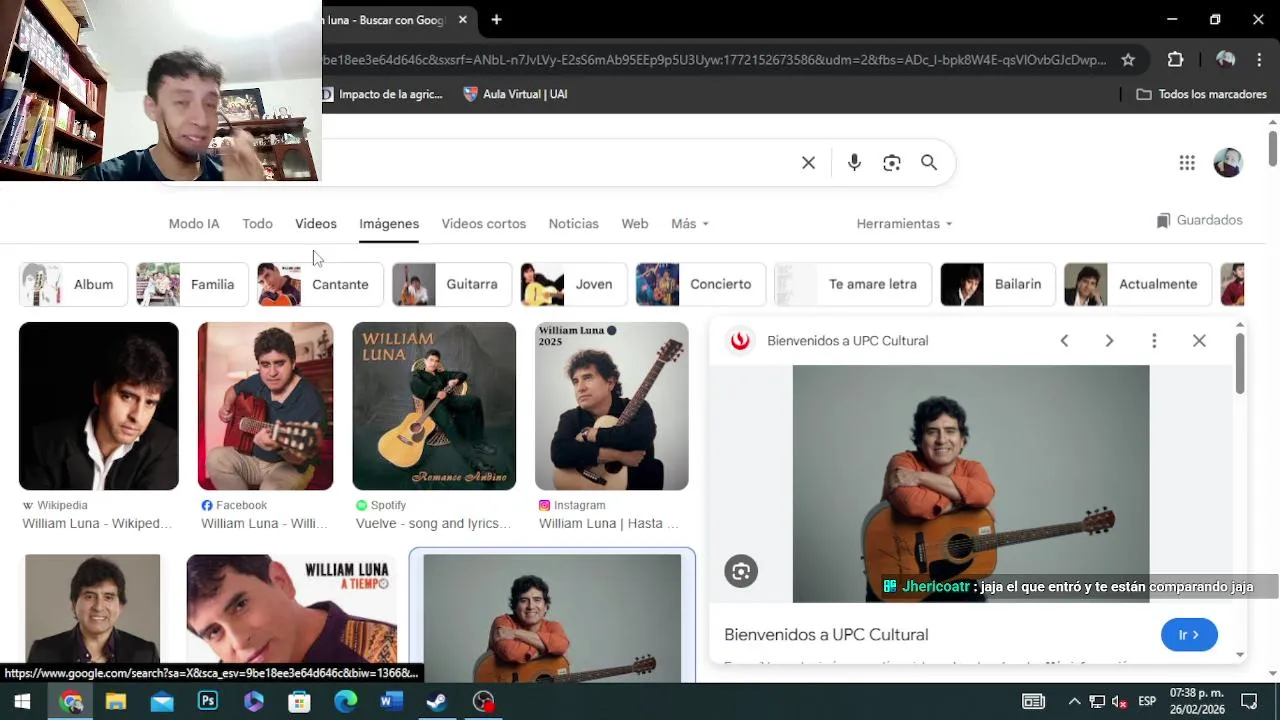Show hidden system tray icons

(1074, 701)
